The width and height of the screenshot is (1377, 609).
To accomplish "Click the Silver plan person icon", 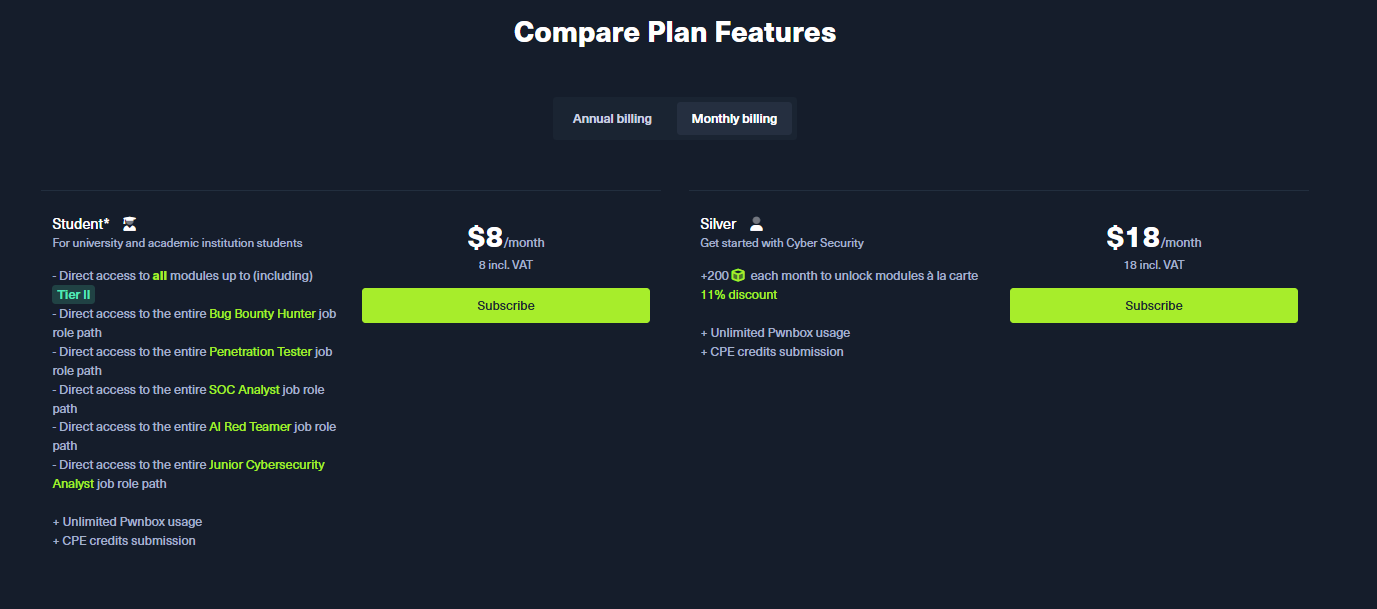I will pyautogui.click(x=756, y=224).
